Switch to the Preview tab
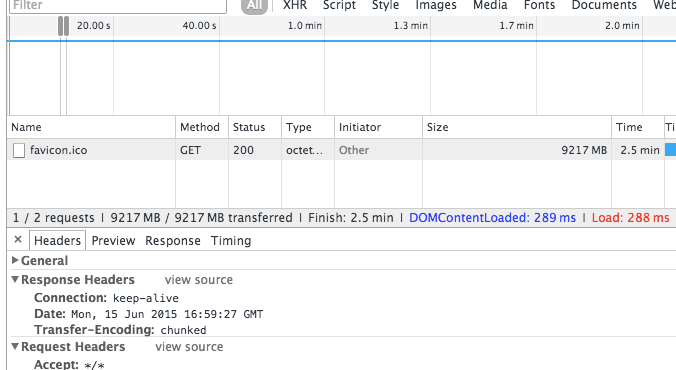 (x=113, y=241)
